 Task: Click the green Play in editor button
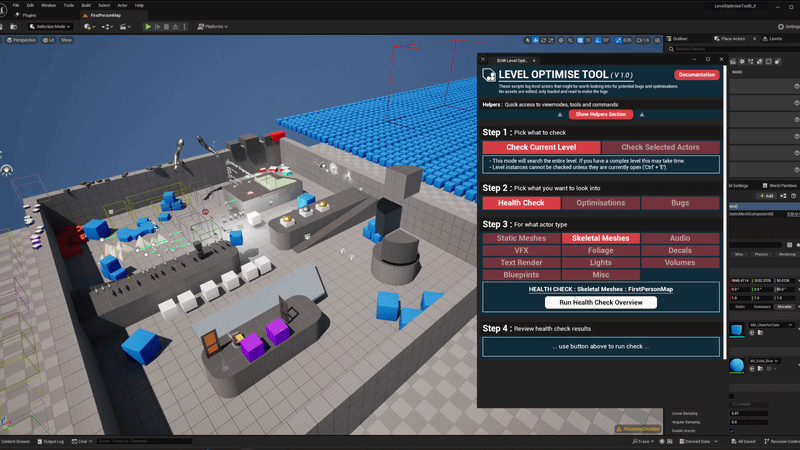[148, 27]
